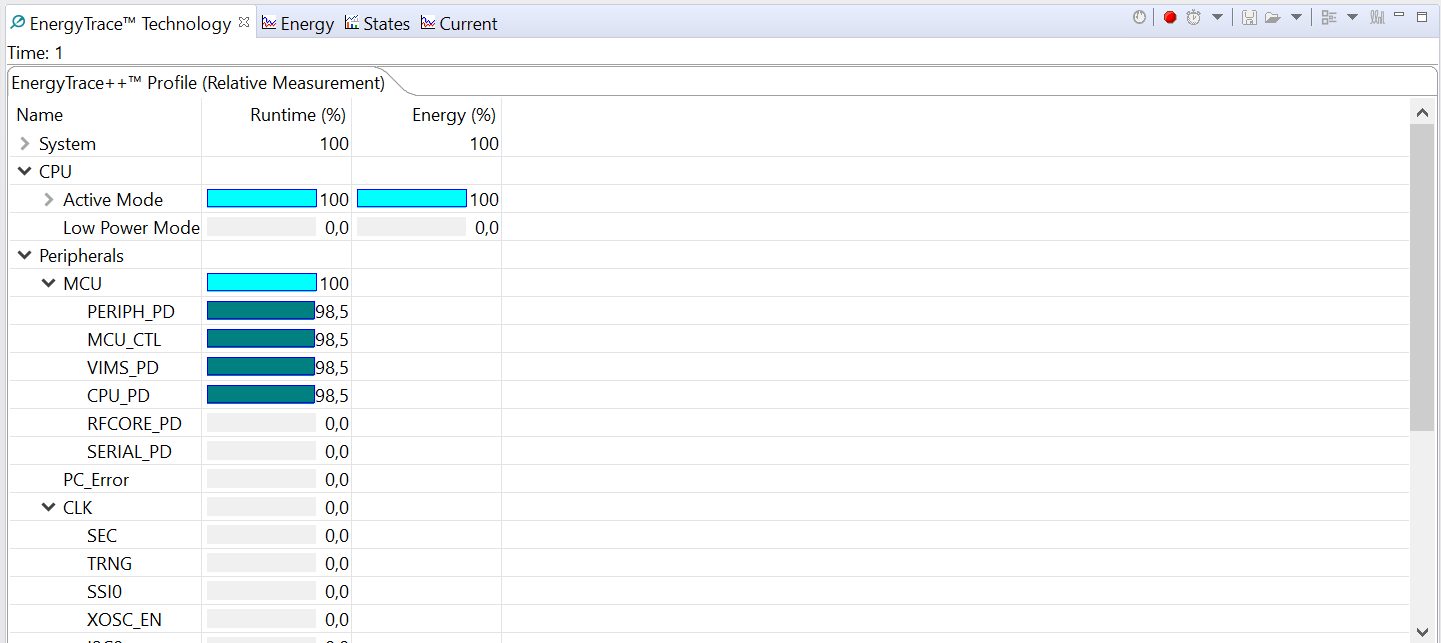This screenshot has height=643, width=1441.
Task: Switch to the States tab
Action: (x=377, y=23)
